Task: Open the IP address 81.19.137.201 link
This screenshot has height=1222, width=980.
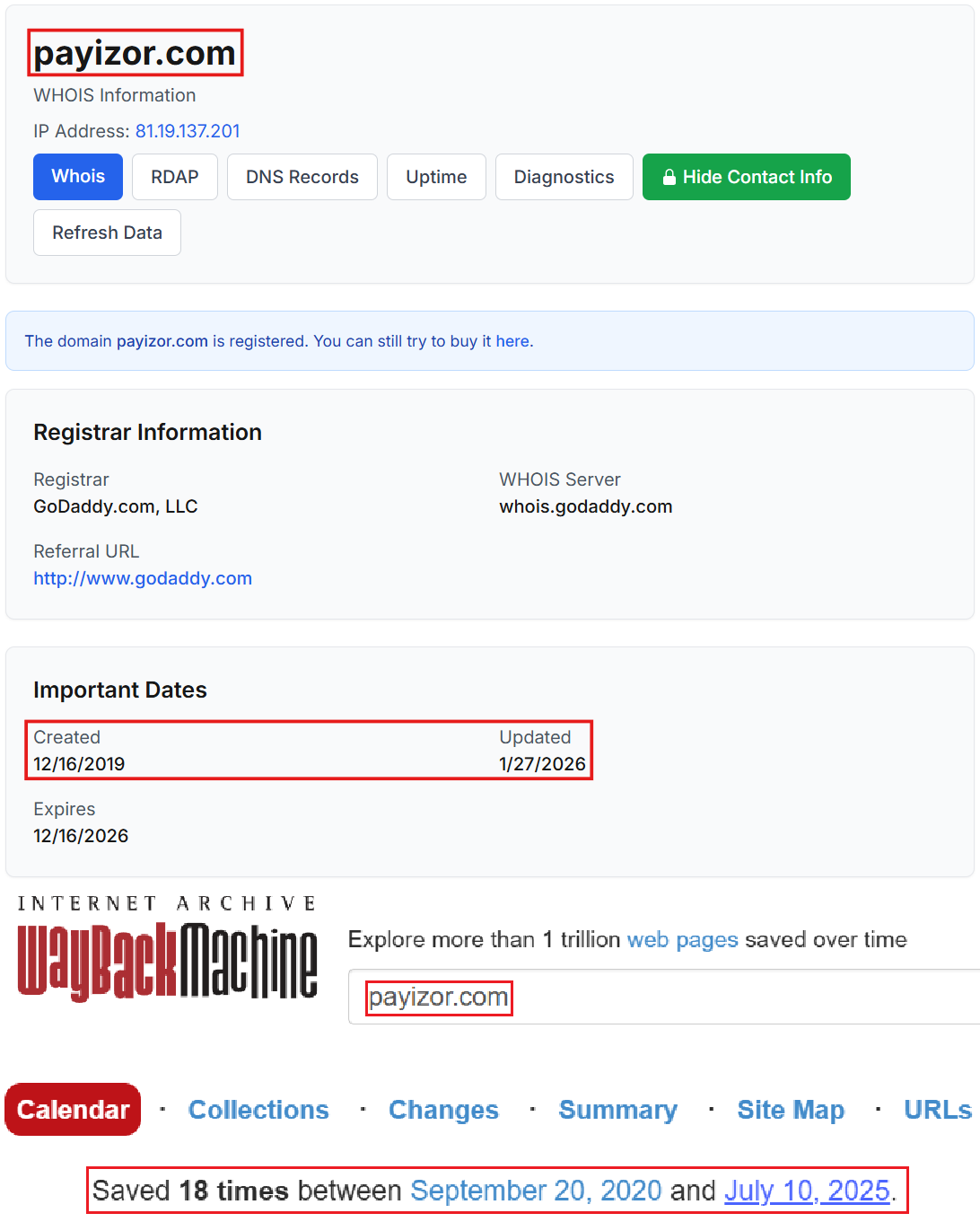Action: (x=188, y=131)
